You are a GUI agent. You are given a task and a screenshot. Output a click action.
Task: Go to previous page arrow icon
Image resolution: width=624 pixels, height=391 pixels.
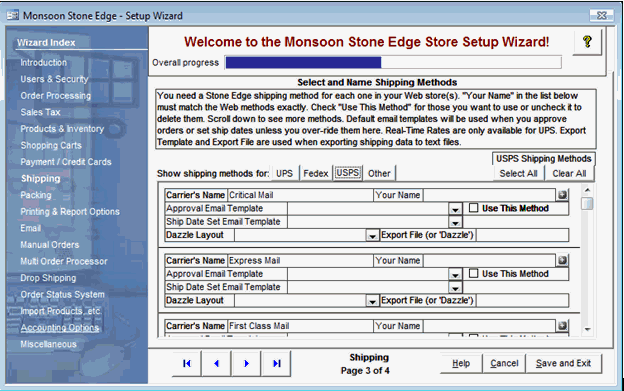(216, 363)
